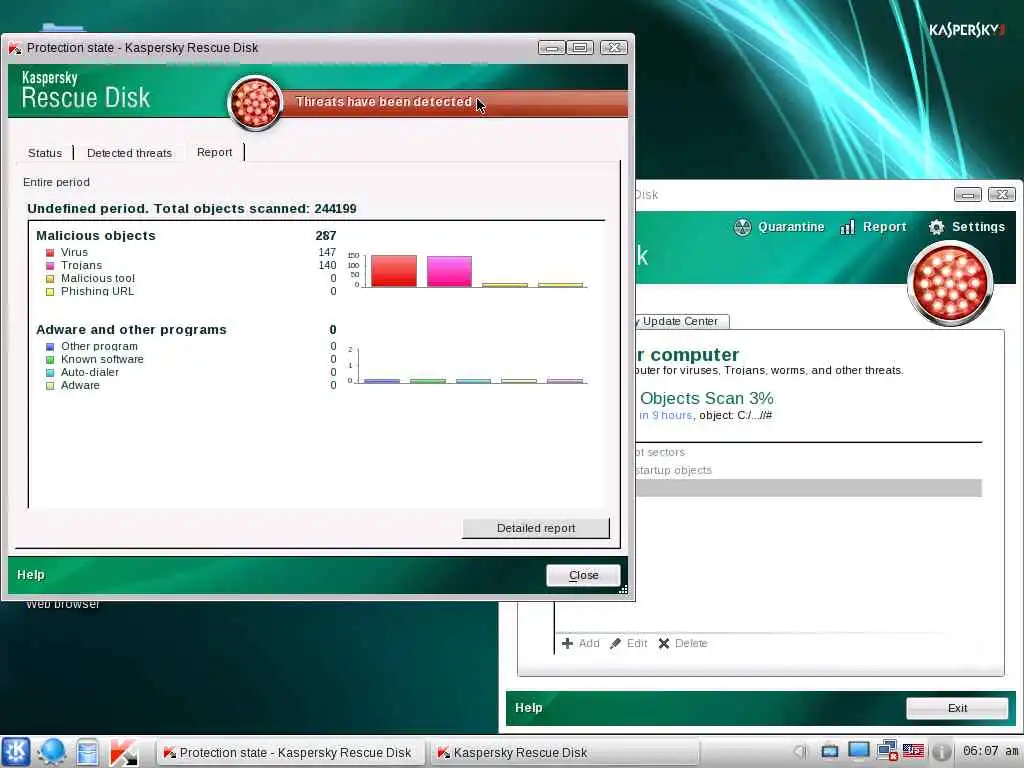Open the Quarantine icon in main window
The image size is (1024, 768).
pos(743,227)
